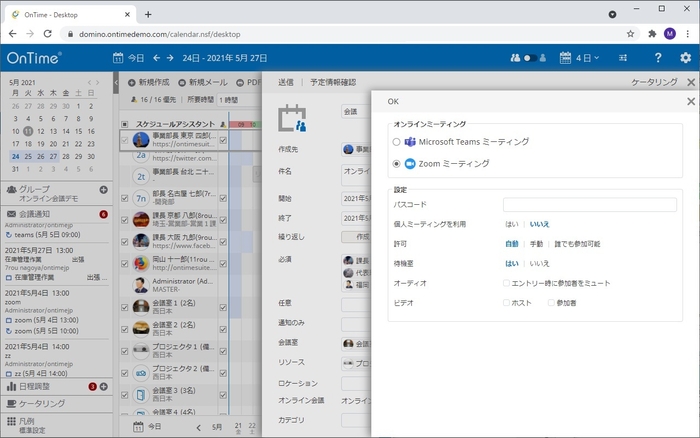The width and height of the screenshot is (700, 438).
Task: Toggle checkbox for 部長 名古屋 七郎
Action: click(x=125, y=198)
